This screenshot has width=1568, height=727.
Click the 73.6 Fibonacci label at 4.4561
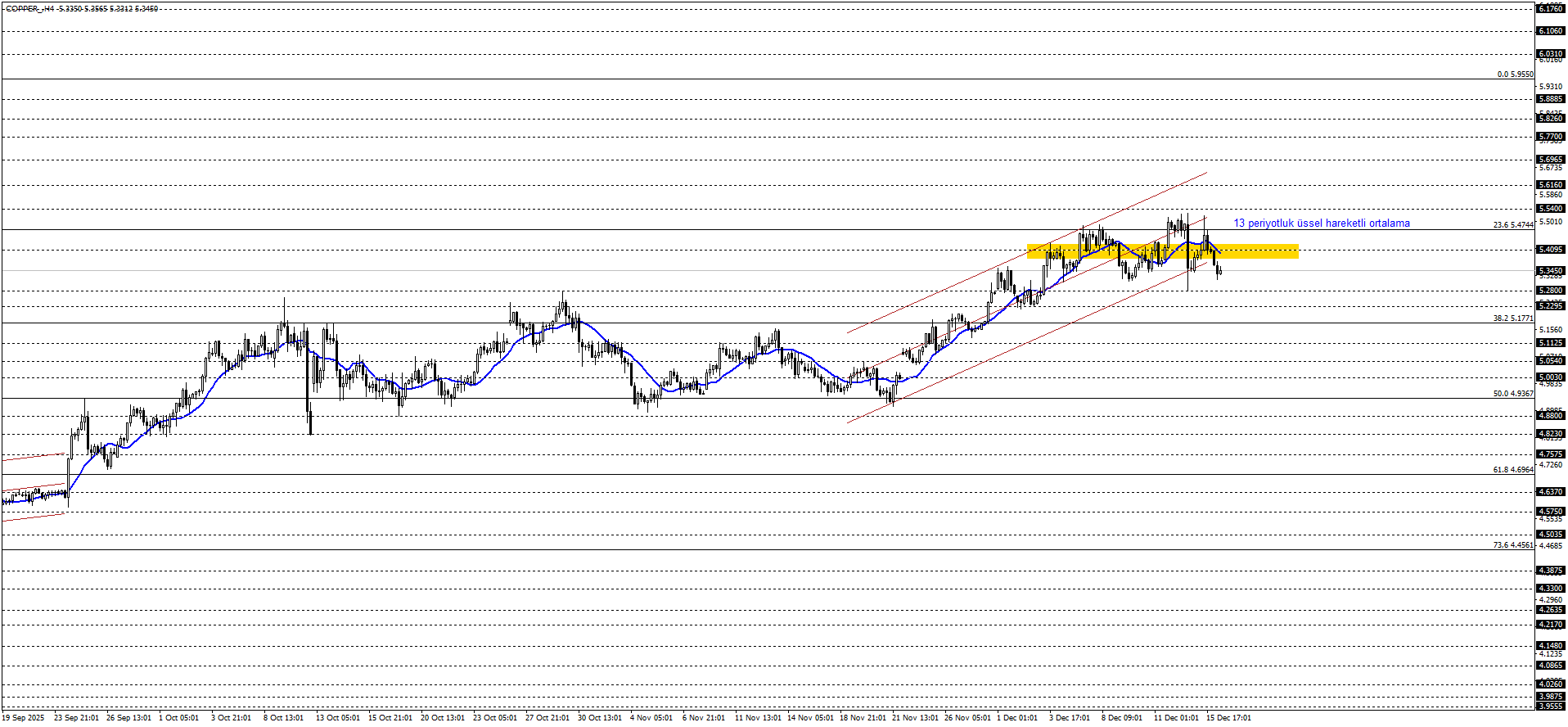tap(1512, 544)
